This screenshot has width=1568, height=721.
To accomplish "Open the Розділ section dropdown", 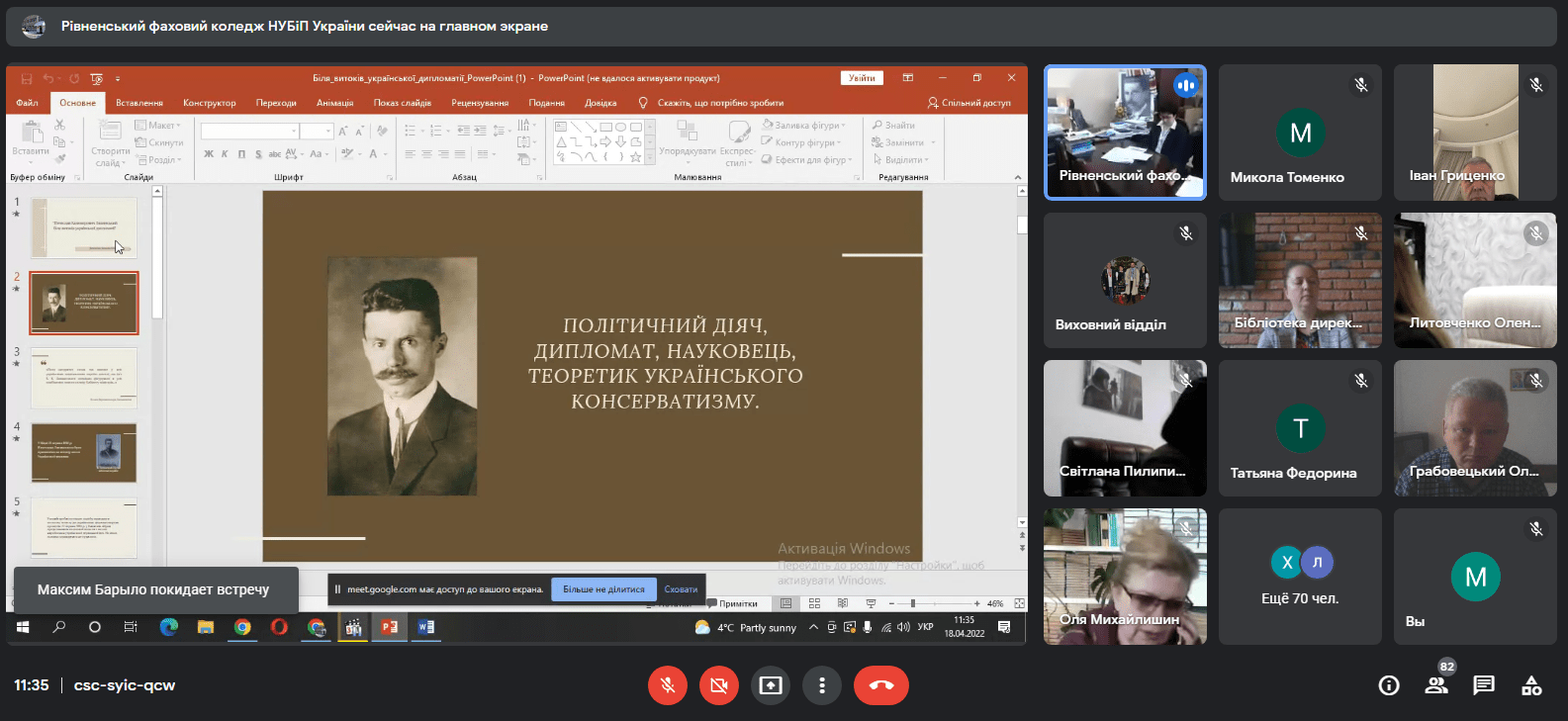I will [x=158, y=160].
